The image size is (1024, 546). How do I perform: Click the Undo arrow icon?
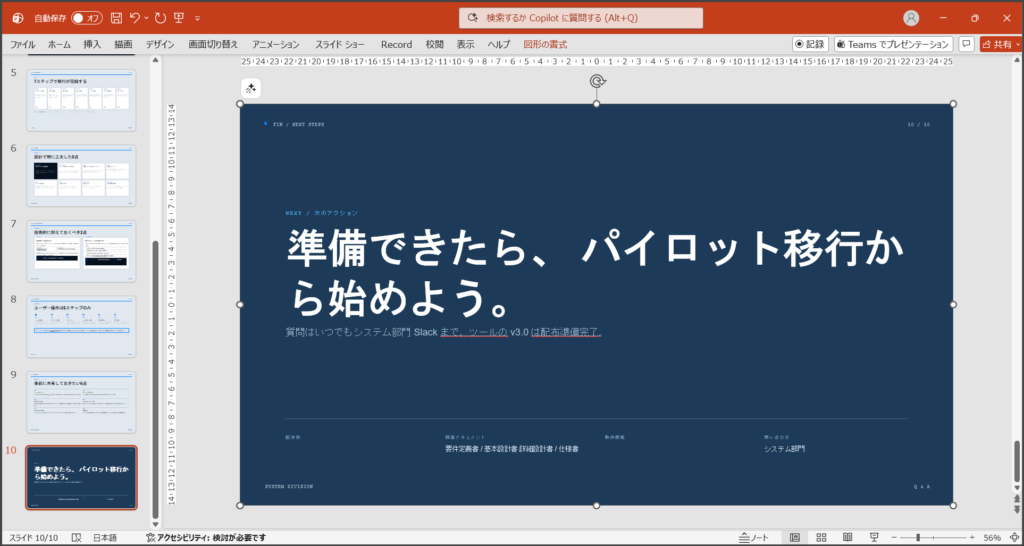[135, 18]
